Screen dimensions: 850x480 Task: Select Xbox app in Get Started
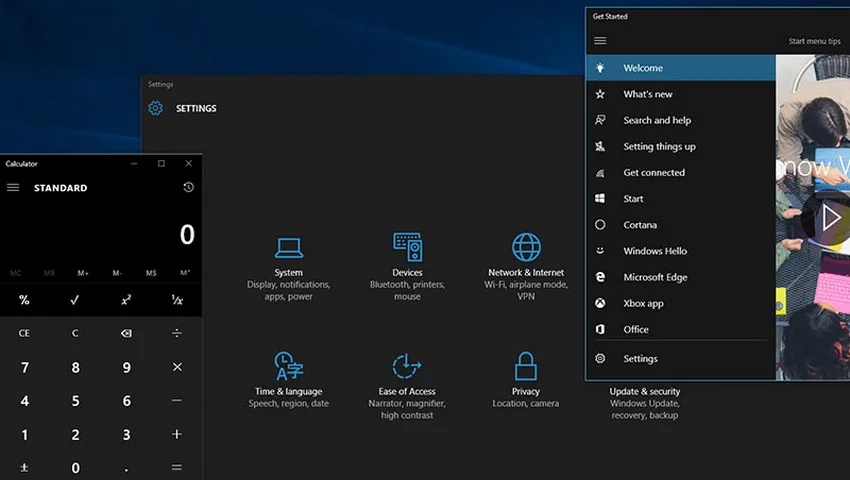coord(681,303)
